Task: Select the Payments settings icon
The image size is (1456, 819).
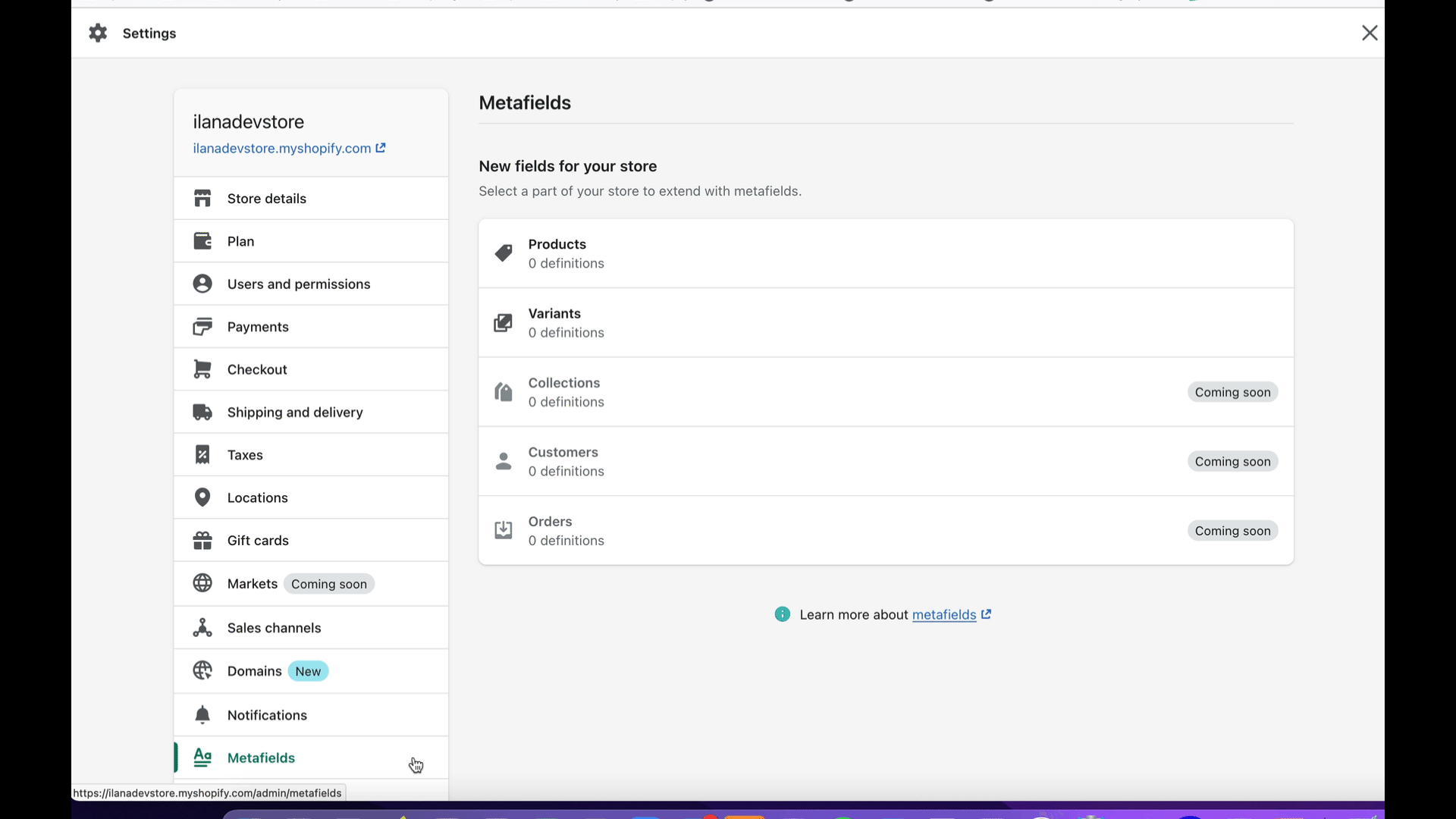Action: [x=202, y=326]
